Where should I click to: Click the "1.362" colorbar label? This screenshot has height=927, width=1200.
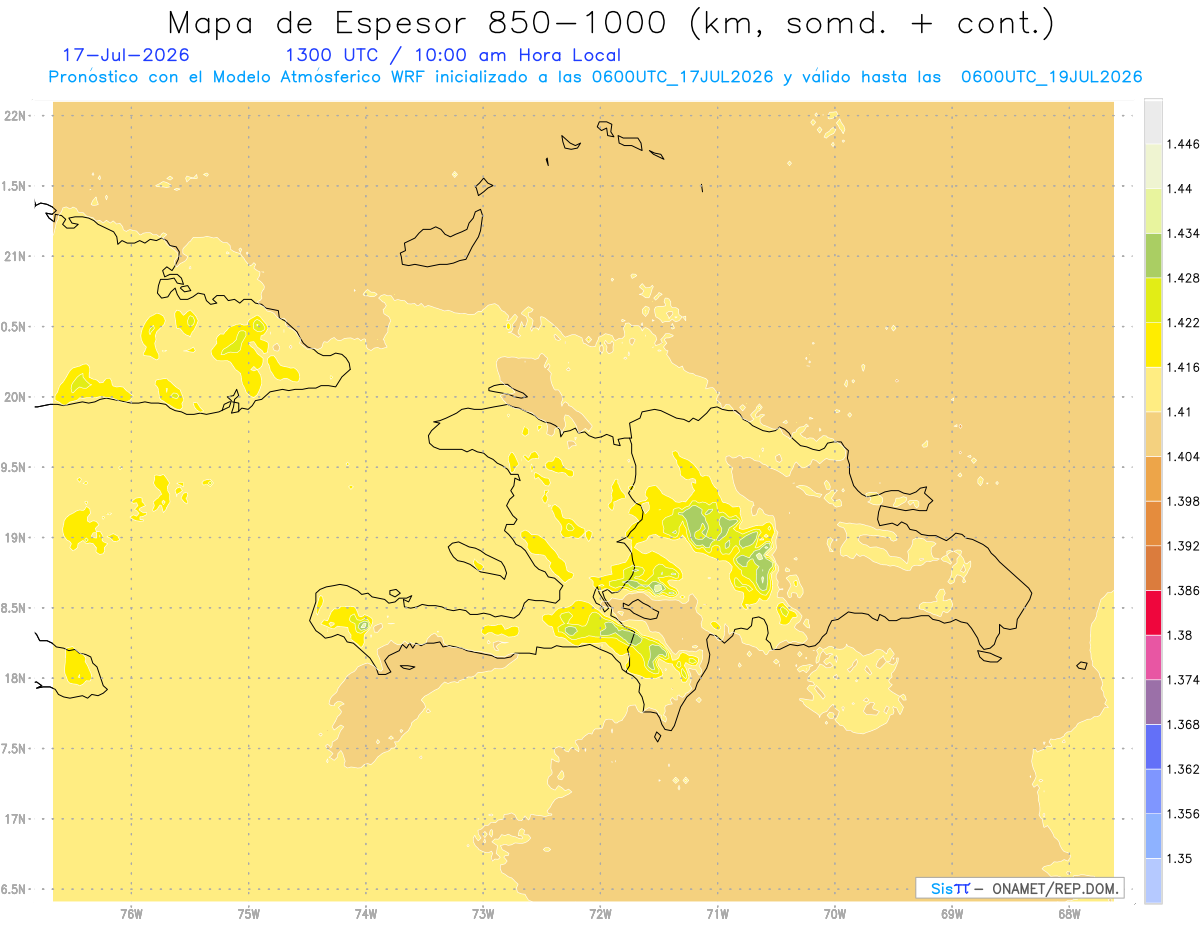click(x=1183, y=769)
